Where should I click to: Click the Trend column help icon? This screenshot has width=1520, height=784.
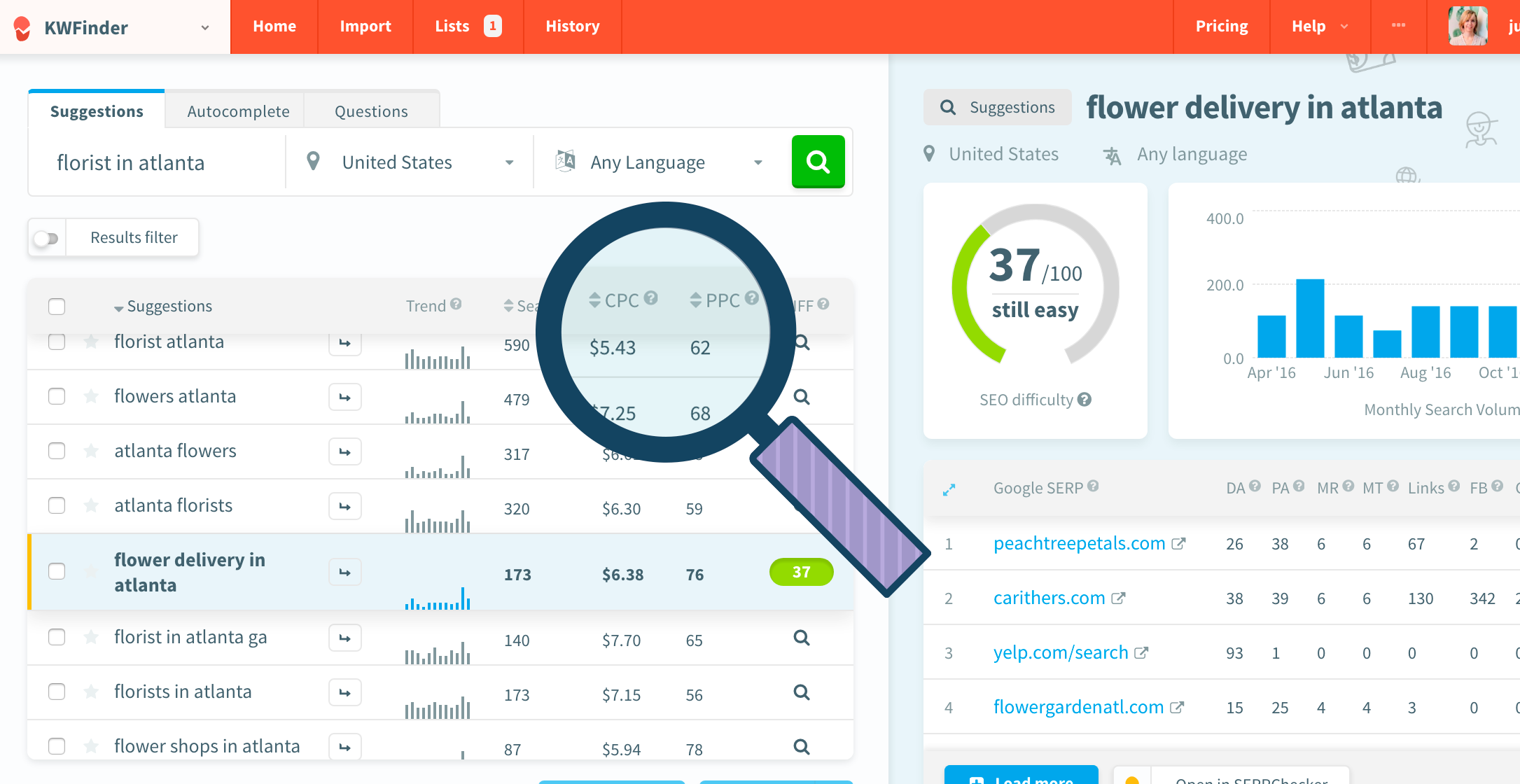point(456,304)
